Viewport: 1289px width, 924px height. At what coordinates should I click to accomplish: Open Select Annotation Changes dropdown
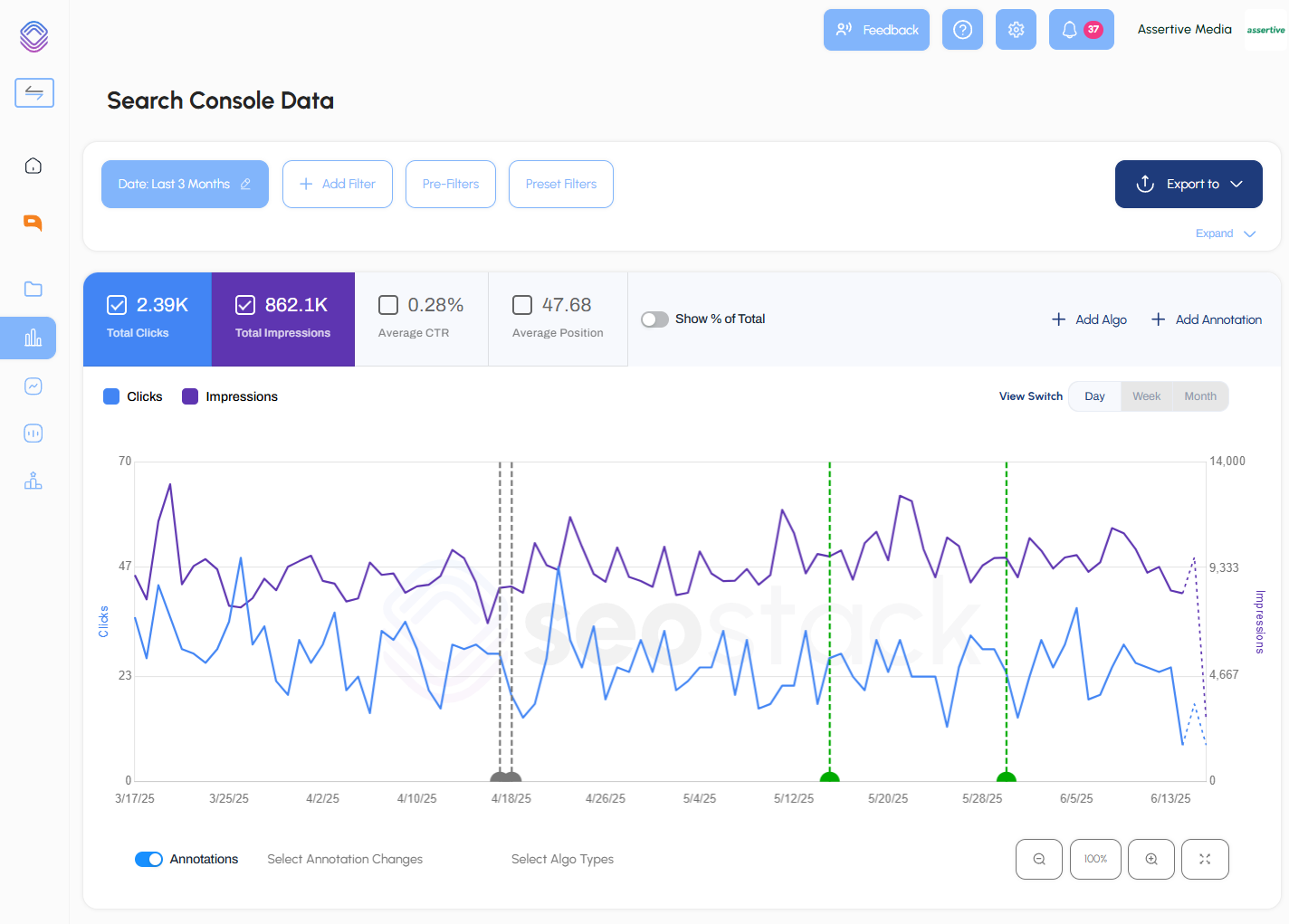tap(345, 859)
